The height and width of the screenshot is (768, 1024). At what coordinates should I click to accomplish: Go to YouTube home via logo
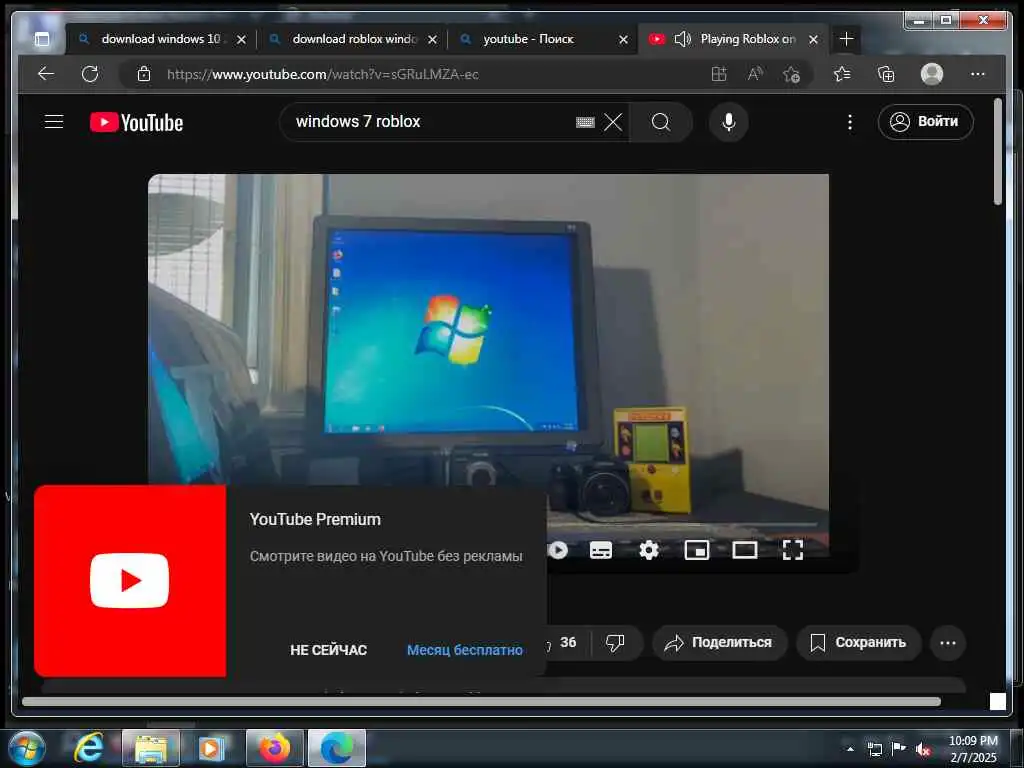tap(136, 122)
